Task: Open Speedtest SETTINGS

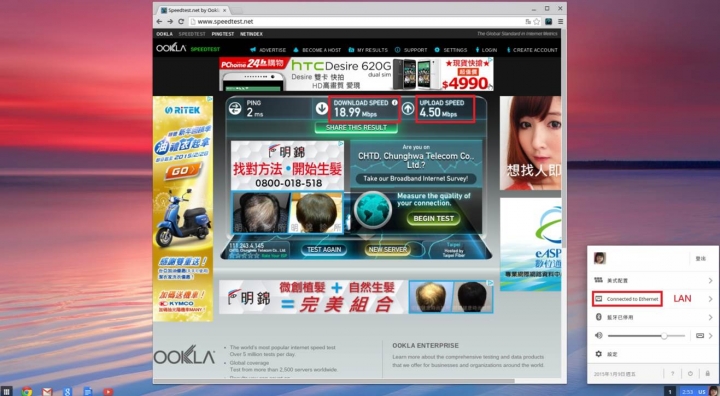Action: click(x=450, y=50)
